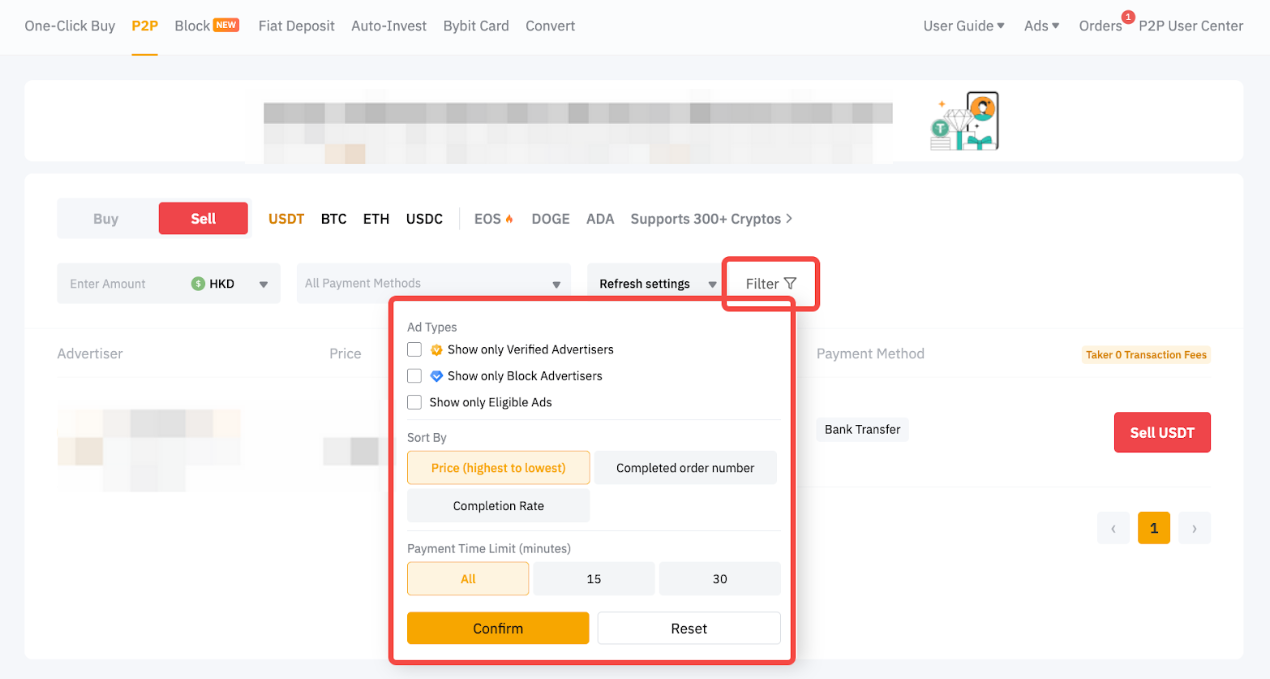This screenshot has height=679, width=1270.
Task: Enable Show only Verified Advertisers
Action: point(414,350)
